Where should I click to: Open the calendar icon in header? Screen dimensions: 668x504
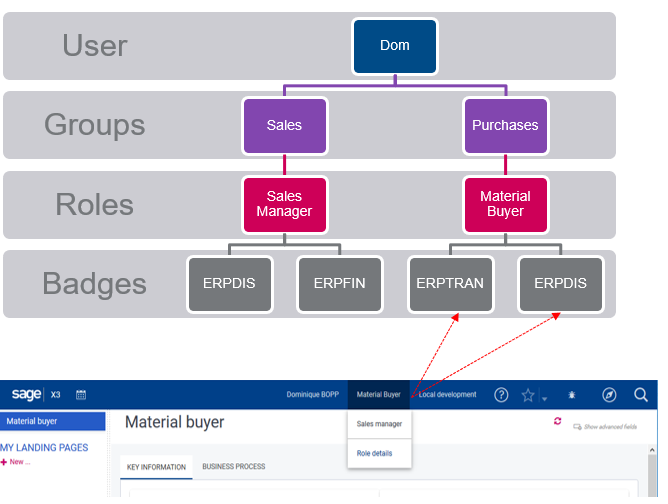81,395
